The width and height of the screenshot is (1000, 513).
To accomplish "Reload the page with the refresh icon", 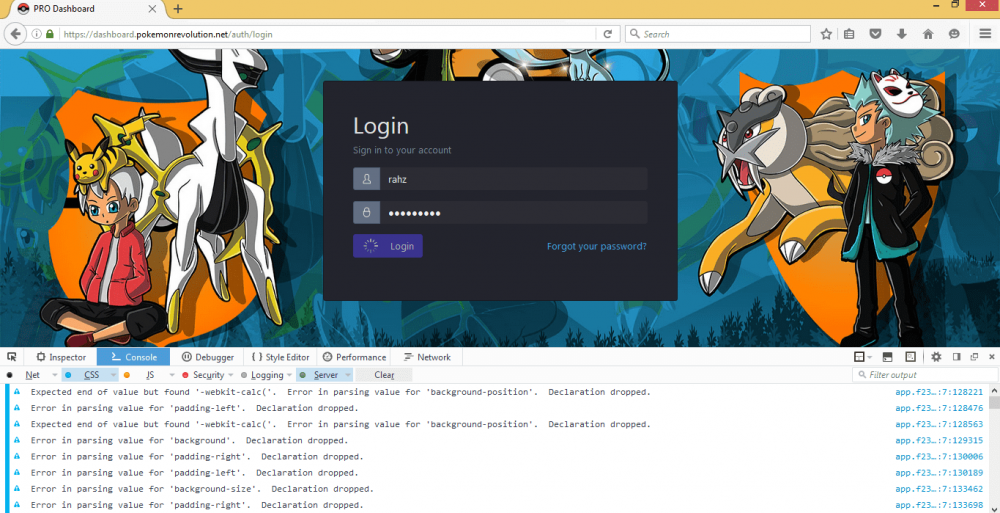I will [607, 34].
